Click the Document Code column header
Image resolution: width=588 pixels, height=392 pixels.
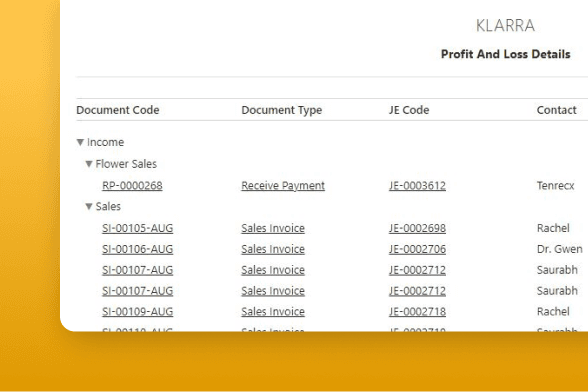(x=118, y=110)
